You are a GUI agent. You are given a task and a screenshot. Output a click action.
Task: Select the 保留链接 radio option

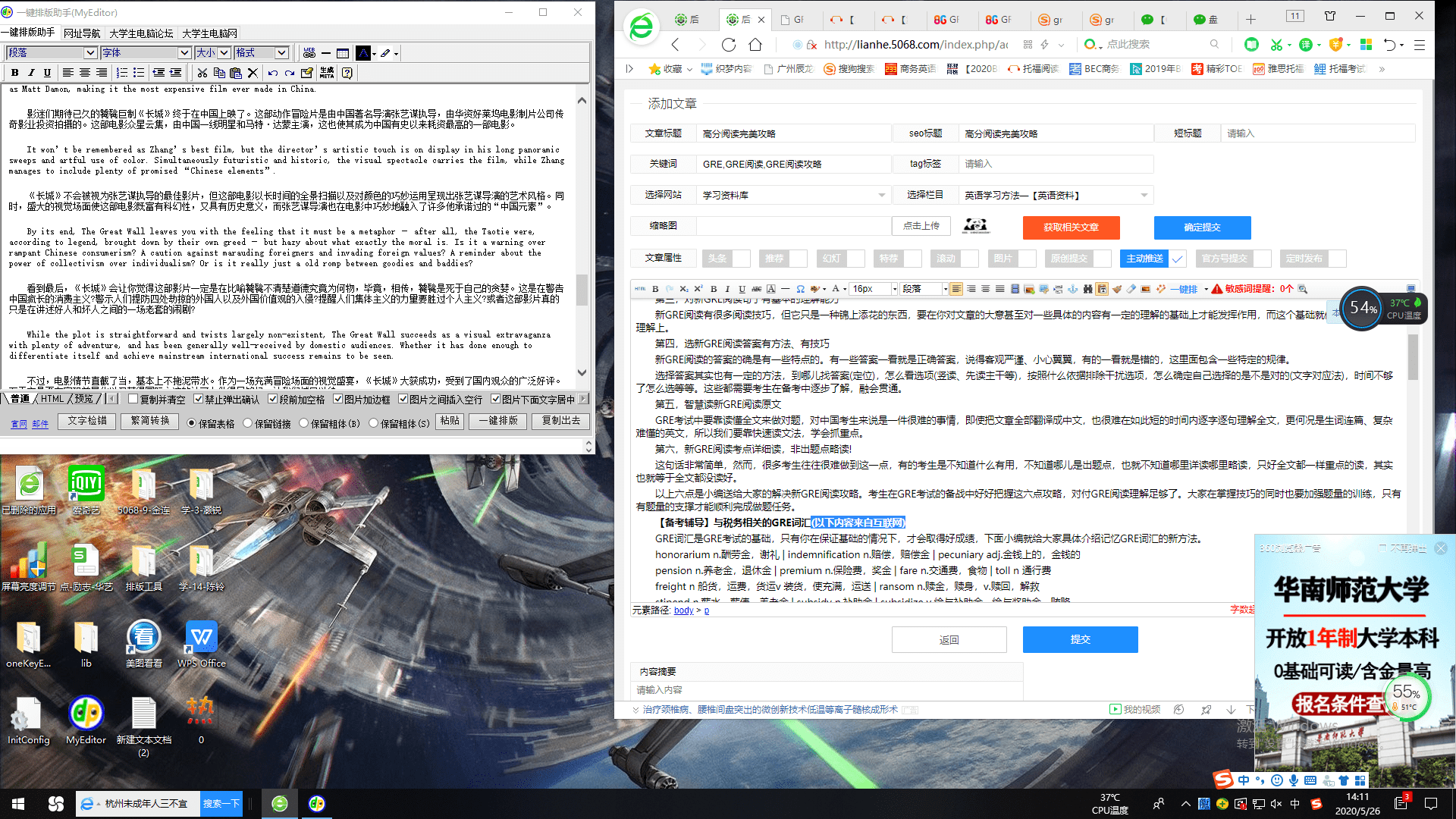click(x=247, y=423)
